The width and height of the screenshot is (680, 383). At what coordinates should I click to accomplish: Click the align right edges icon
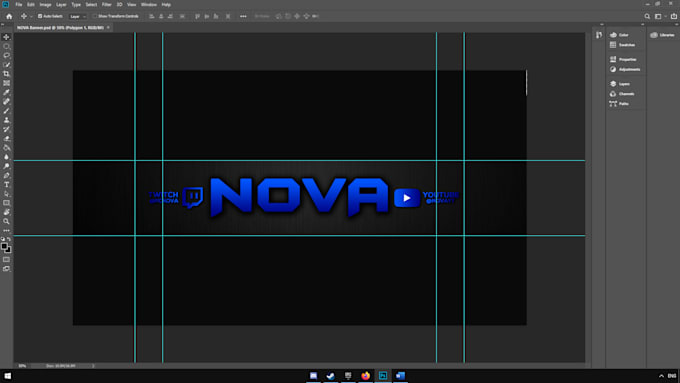(x=170, y=16)
